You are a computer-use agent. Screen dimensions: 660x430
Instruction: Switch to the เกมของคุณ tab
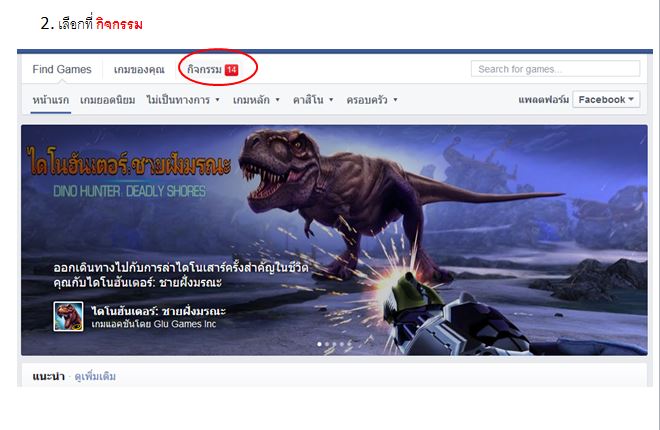pyautogui.click(x=139, y=69)
